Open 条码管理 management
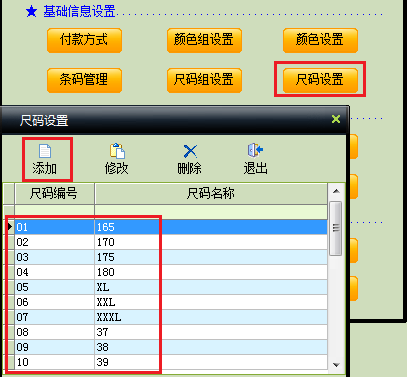 click(84, 80)
